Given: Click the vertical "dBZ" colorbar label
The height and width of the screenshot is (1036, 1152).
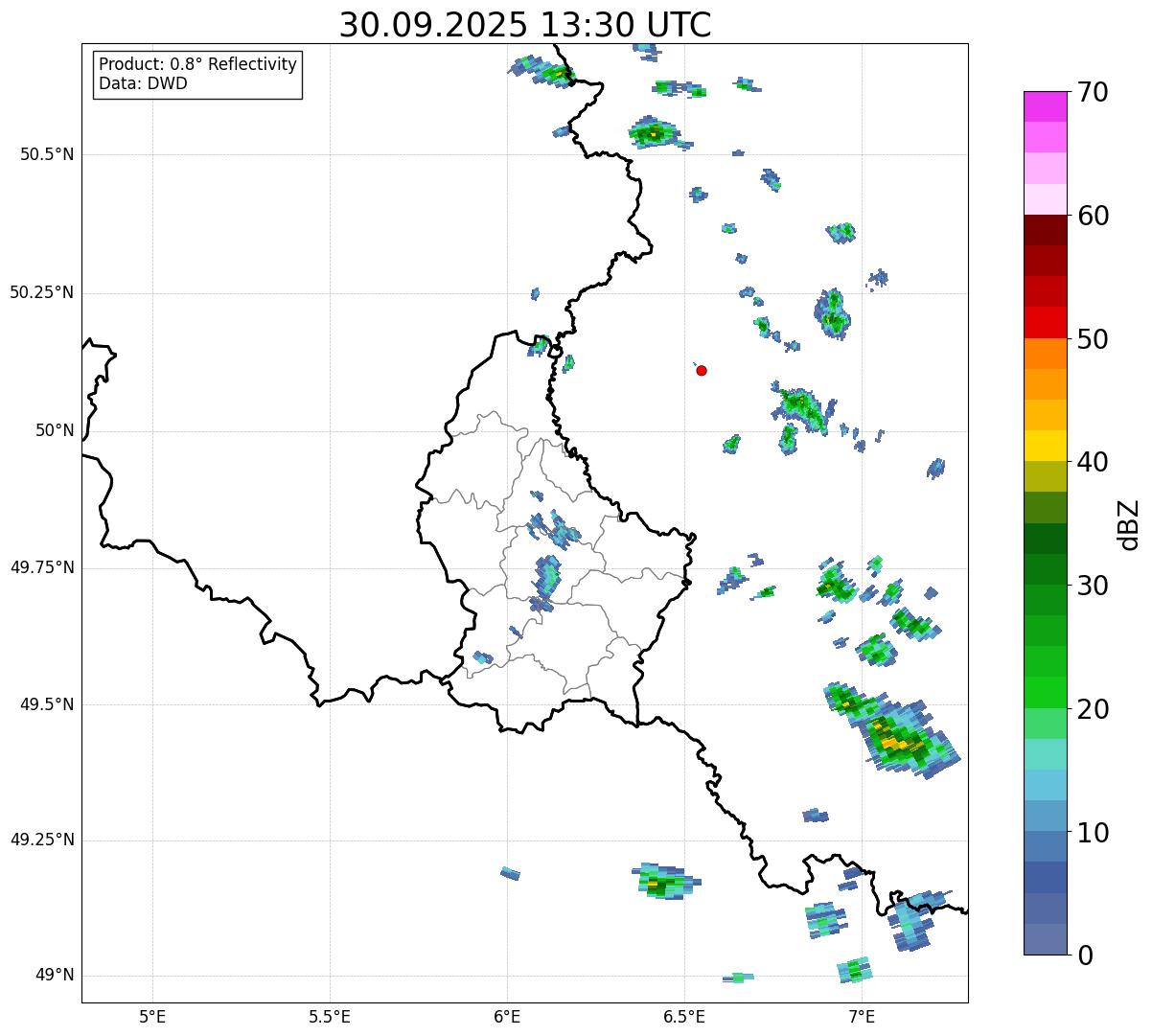Looking at the screenshot, I should [1128, 523].
